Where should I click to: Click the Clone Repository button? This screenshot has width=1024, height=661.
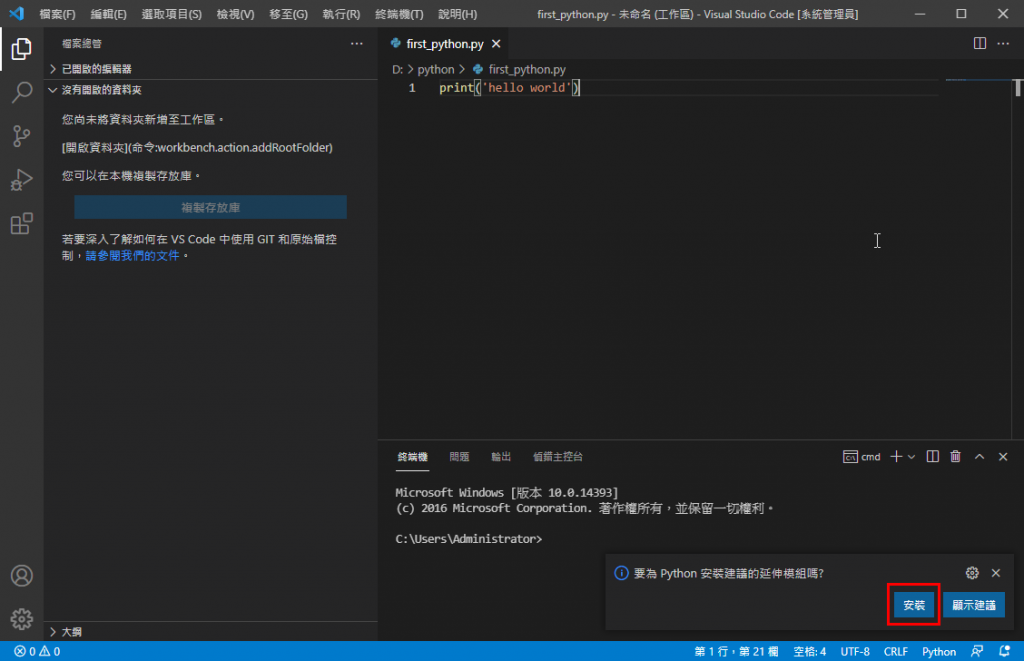[x=210, y=207]
